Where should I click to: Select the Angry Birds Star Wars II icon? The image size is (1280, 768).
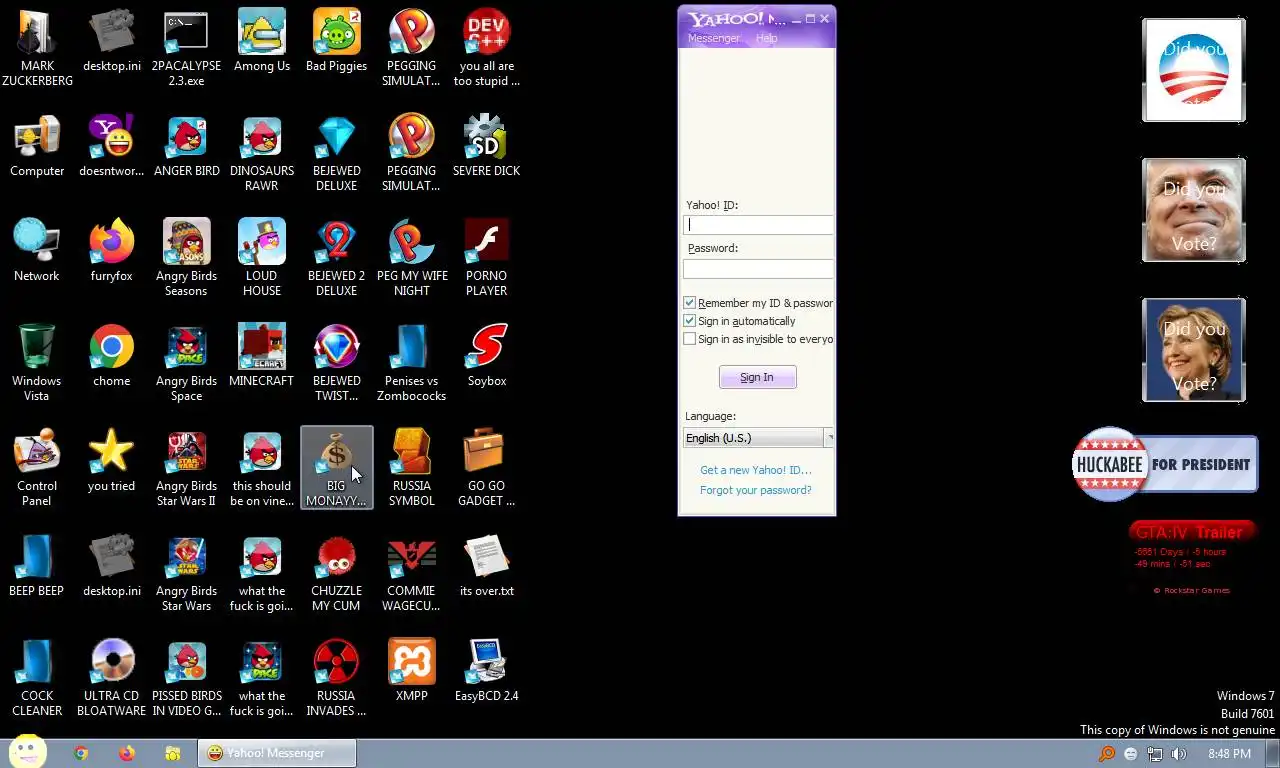click(186, 468)
